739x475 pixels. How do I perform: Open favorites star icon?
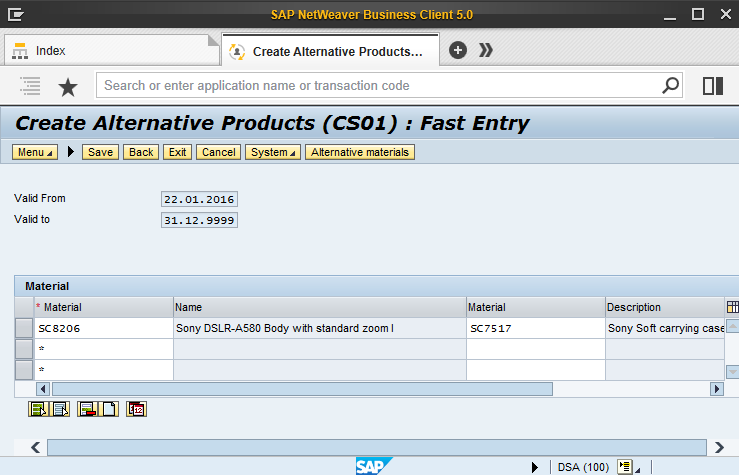[x=68, y=87]
